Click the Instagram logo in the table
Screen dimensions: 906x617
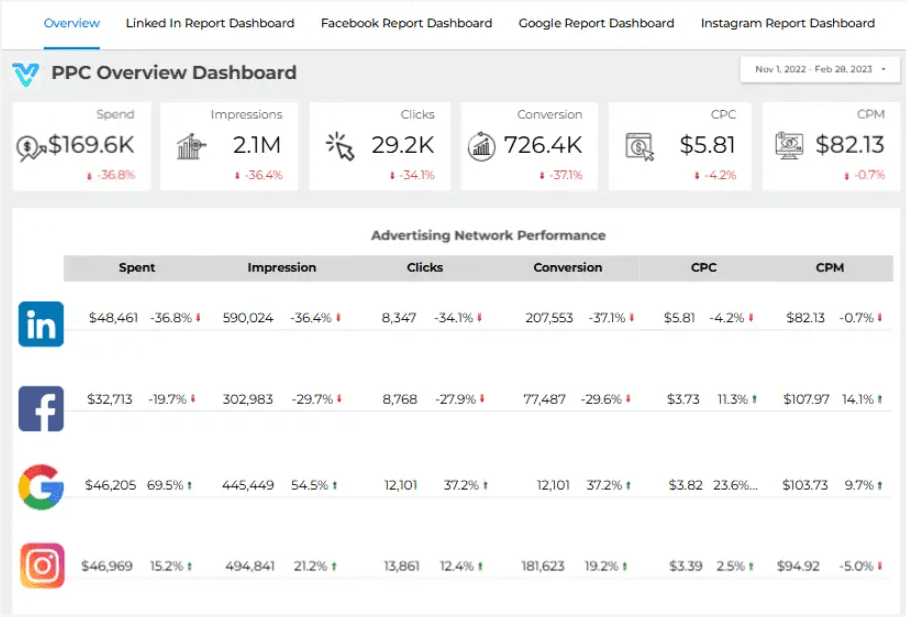coord(40,564)
